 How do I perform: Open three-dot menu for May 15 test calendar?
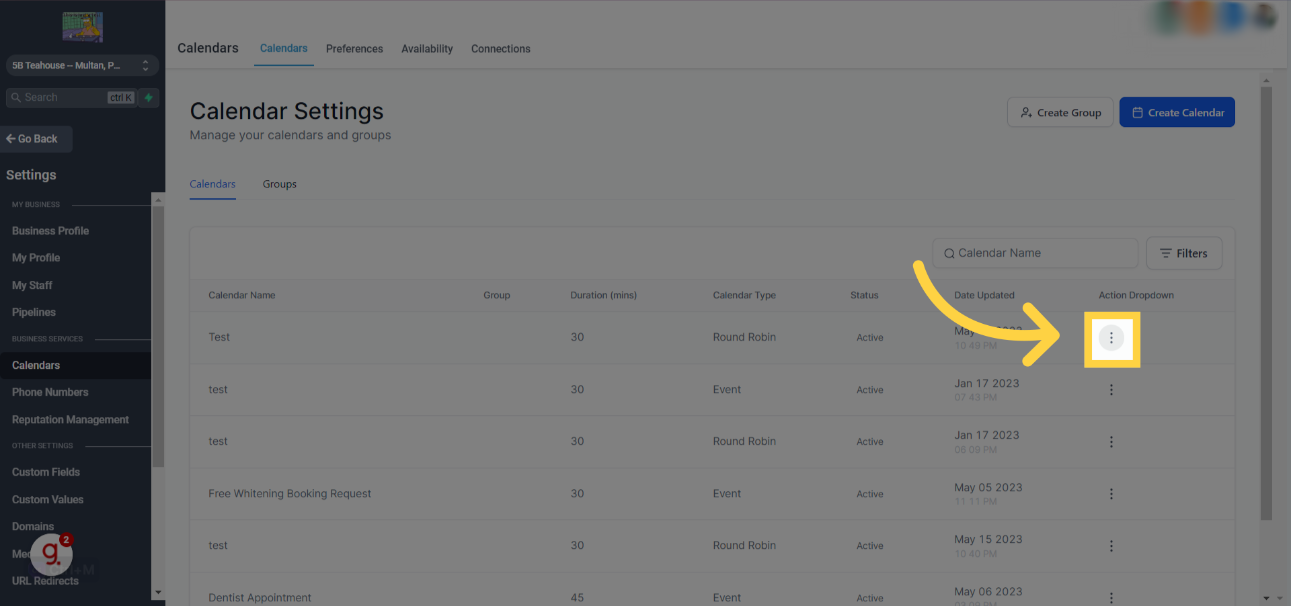pos(1111,546)
